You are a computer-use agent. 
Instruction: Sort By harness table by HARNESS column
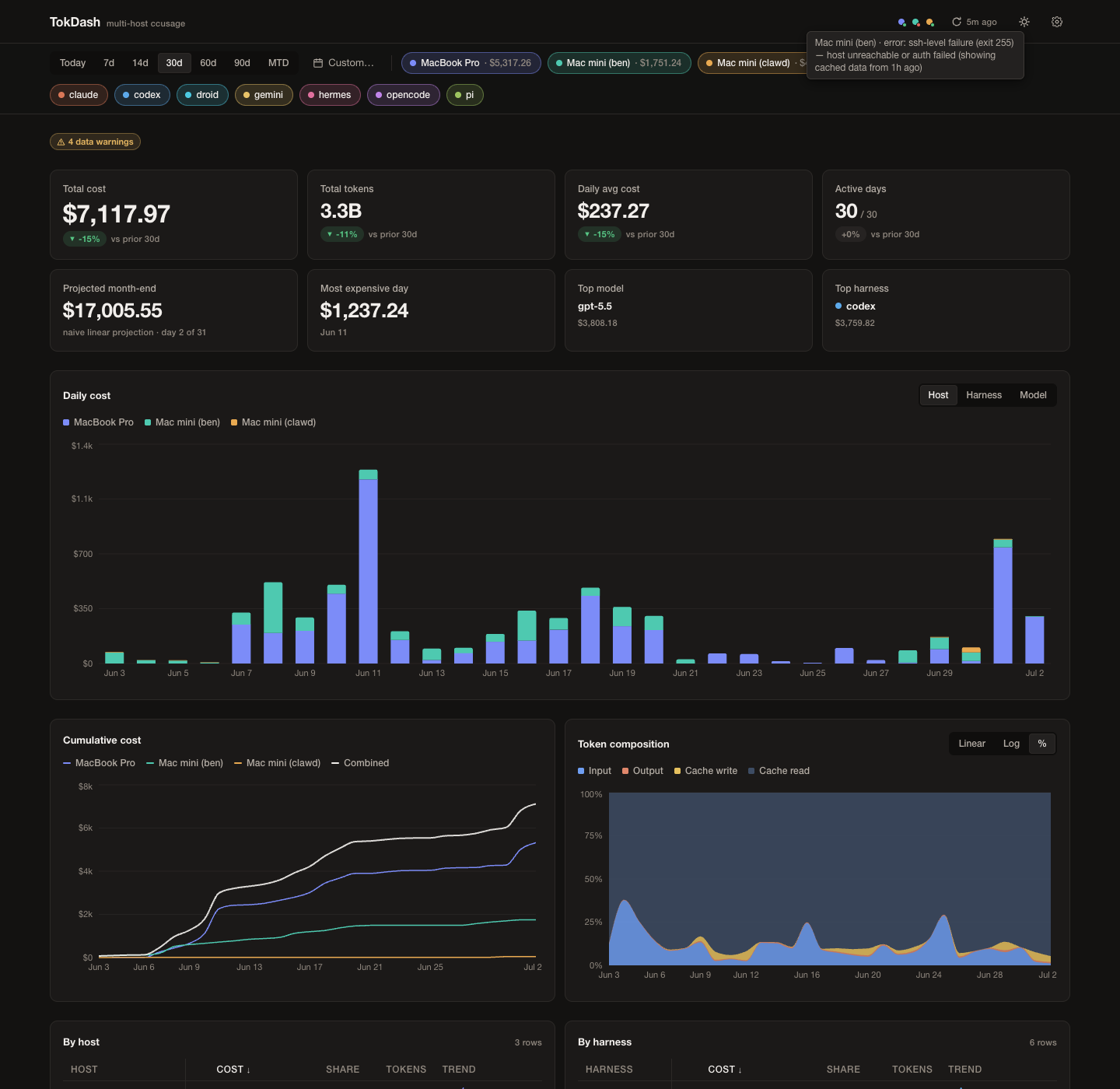[609, 1070]
